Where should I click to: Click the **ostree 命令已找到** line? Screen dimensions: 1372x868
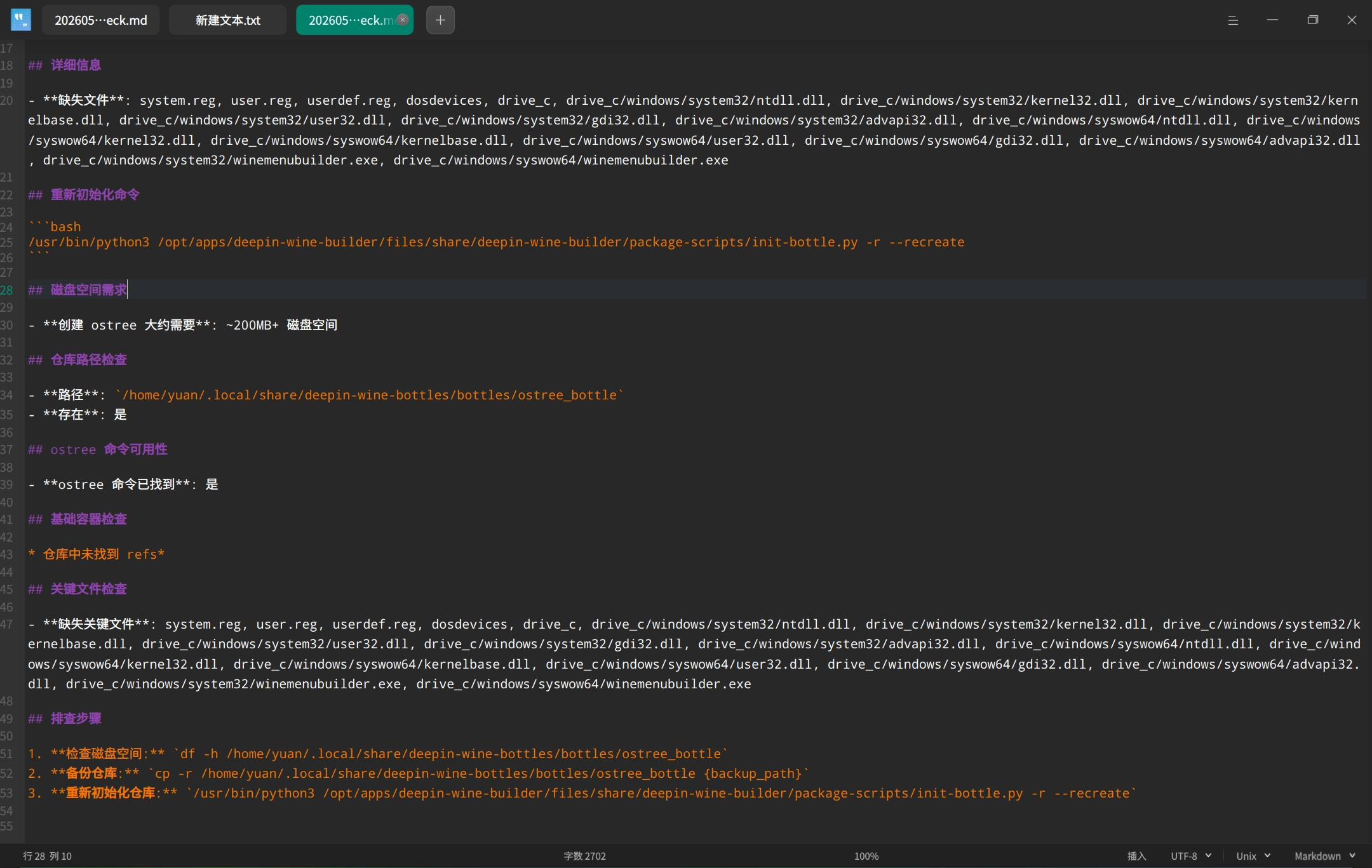click(123, 484)
